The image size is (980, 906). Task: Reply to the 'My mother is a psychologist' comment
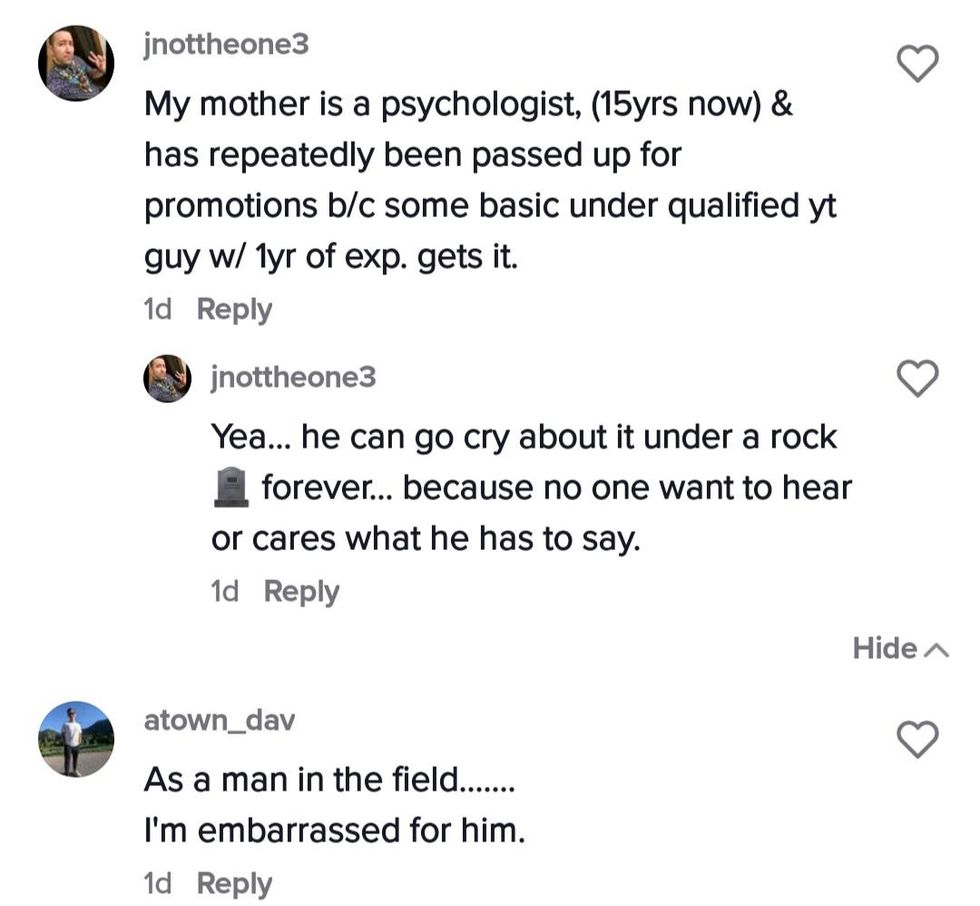click(234, 310)
